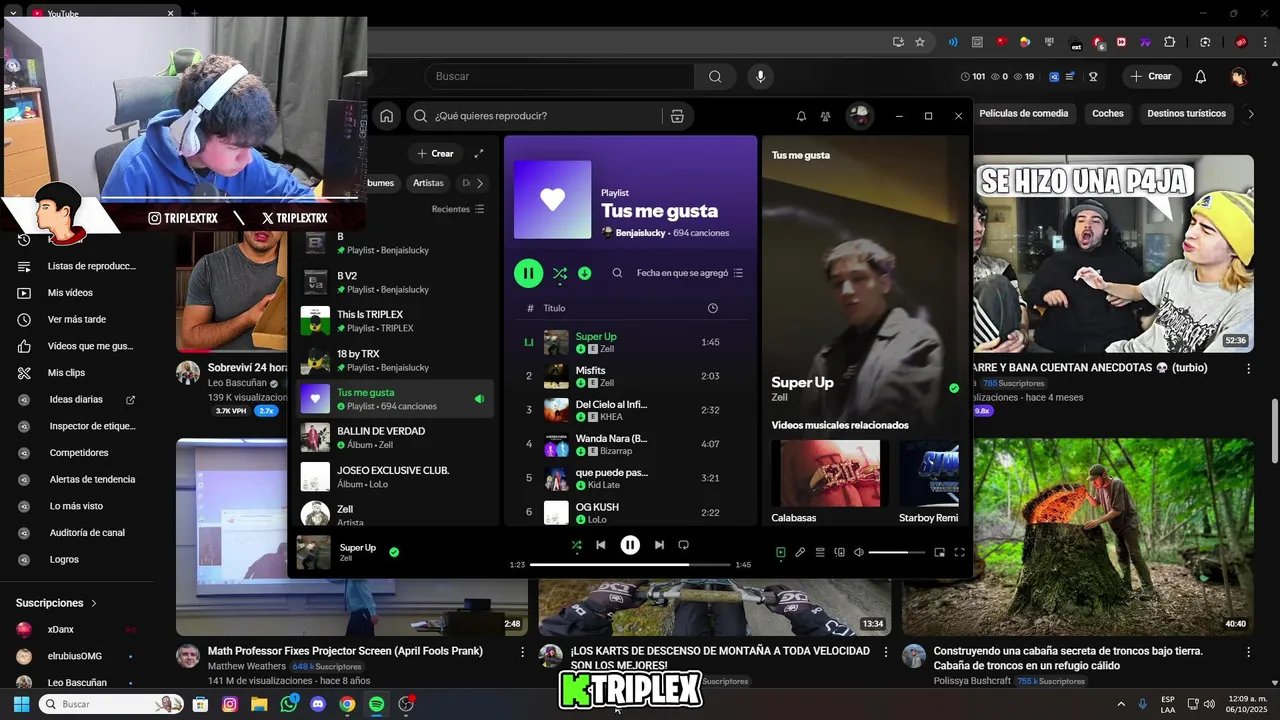Select Destinos turísticos chip

coord(1186,114)
